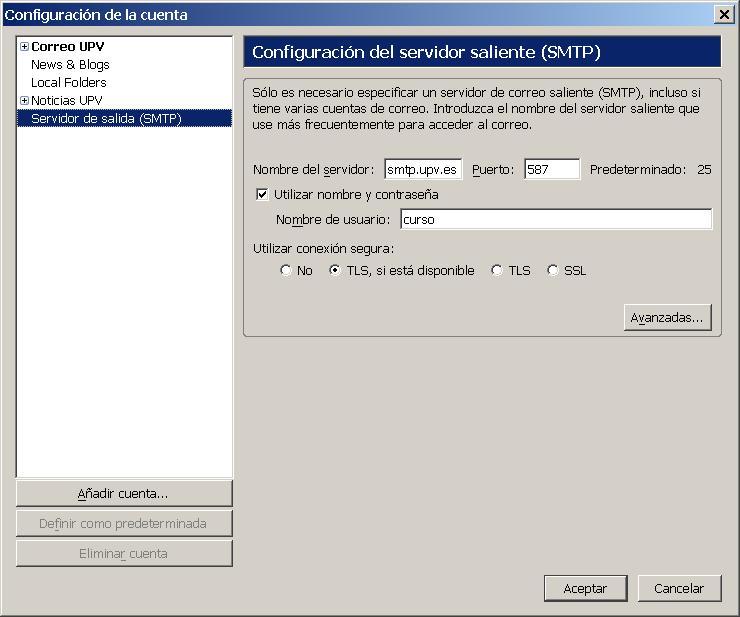
Task: Select the SSL radio button
Action: click(x=553, y=270)
